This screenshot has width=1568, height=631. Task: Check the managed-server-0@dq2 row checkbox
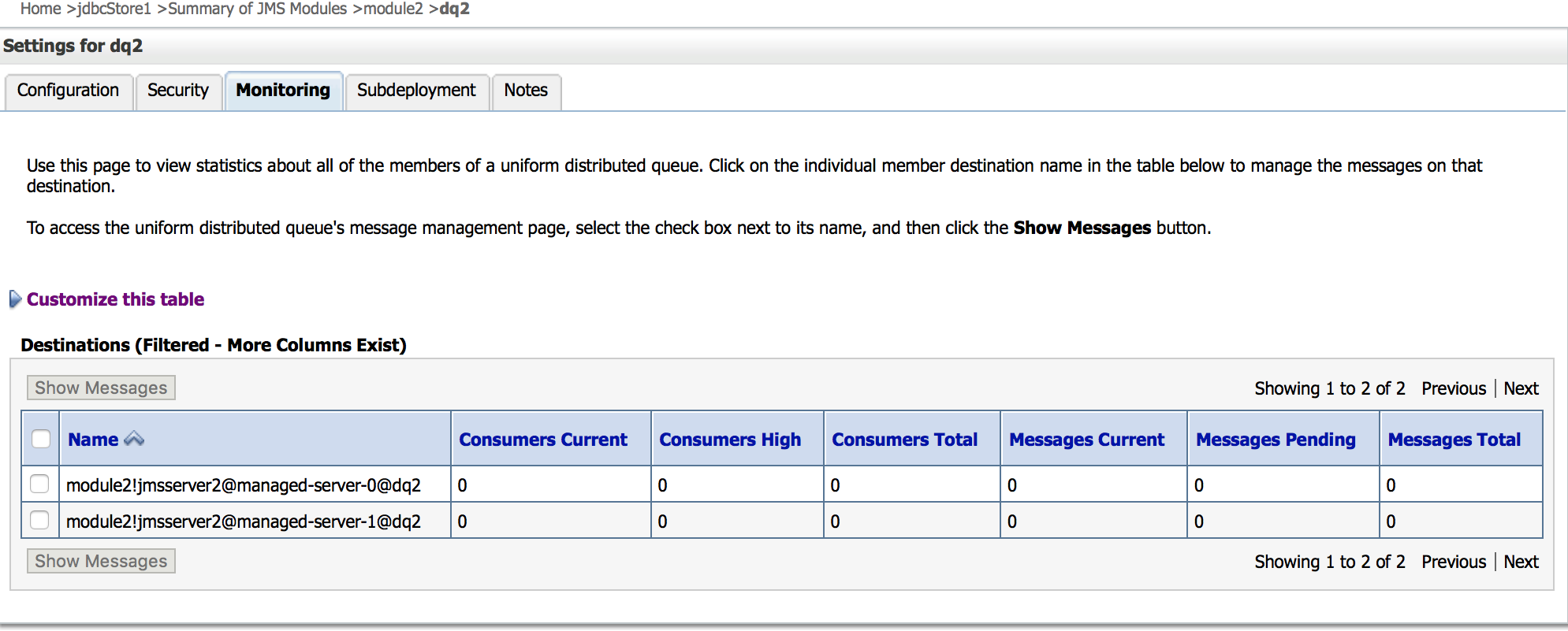[x=39, y=484]
